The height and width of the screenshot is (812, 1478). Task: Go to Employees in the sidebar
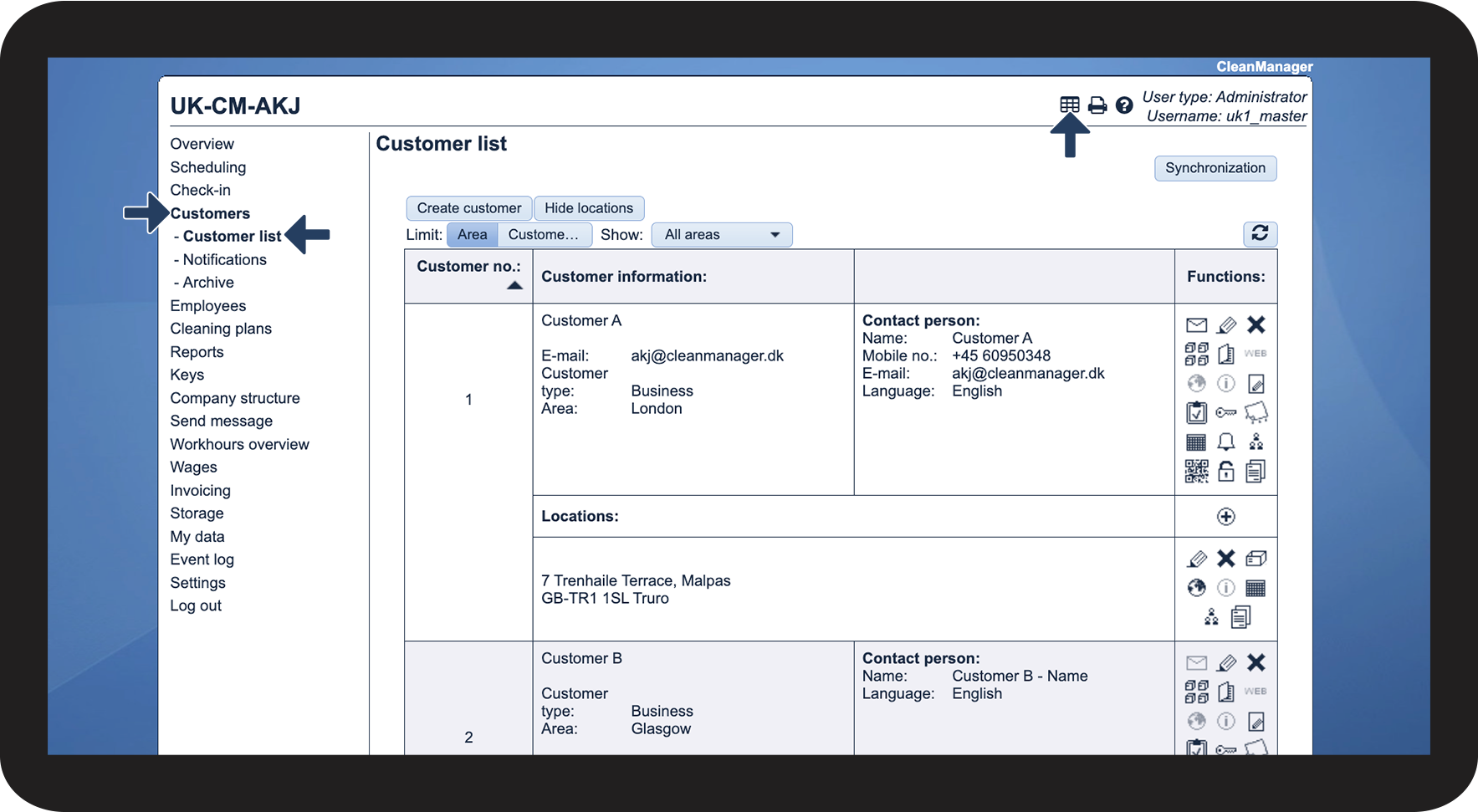point(208,306)
